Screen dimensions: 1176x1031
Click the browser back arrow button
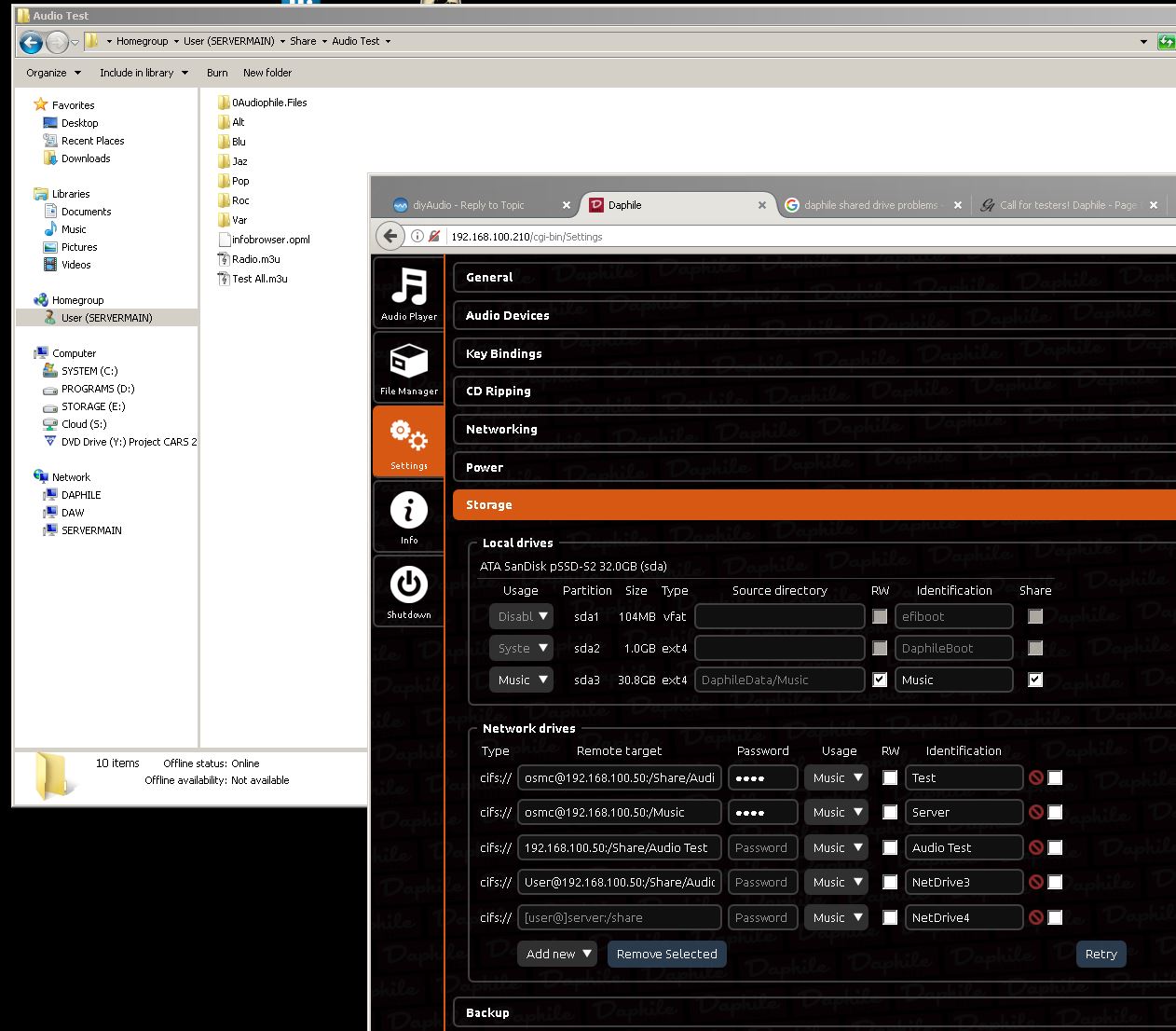click(390, 236)
